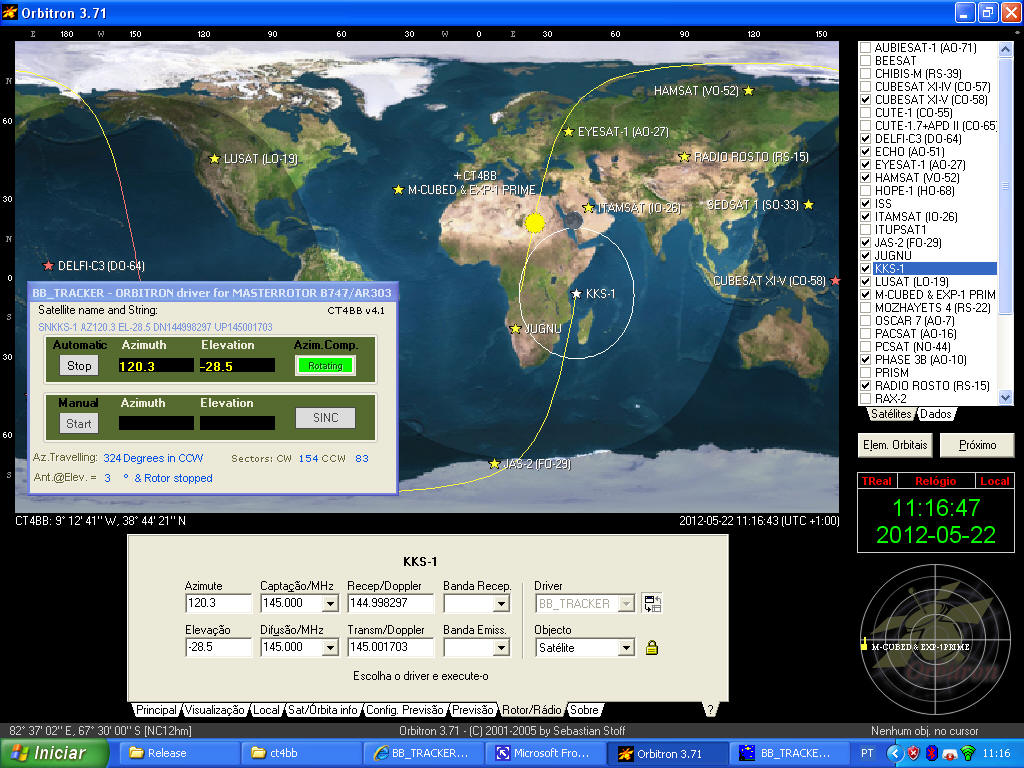Open the Visualização tab

214,710
